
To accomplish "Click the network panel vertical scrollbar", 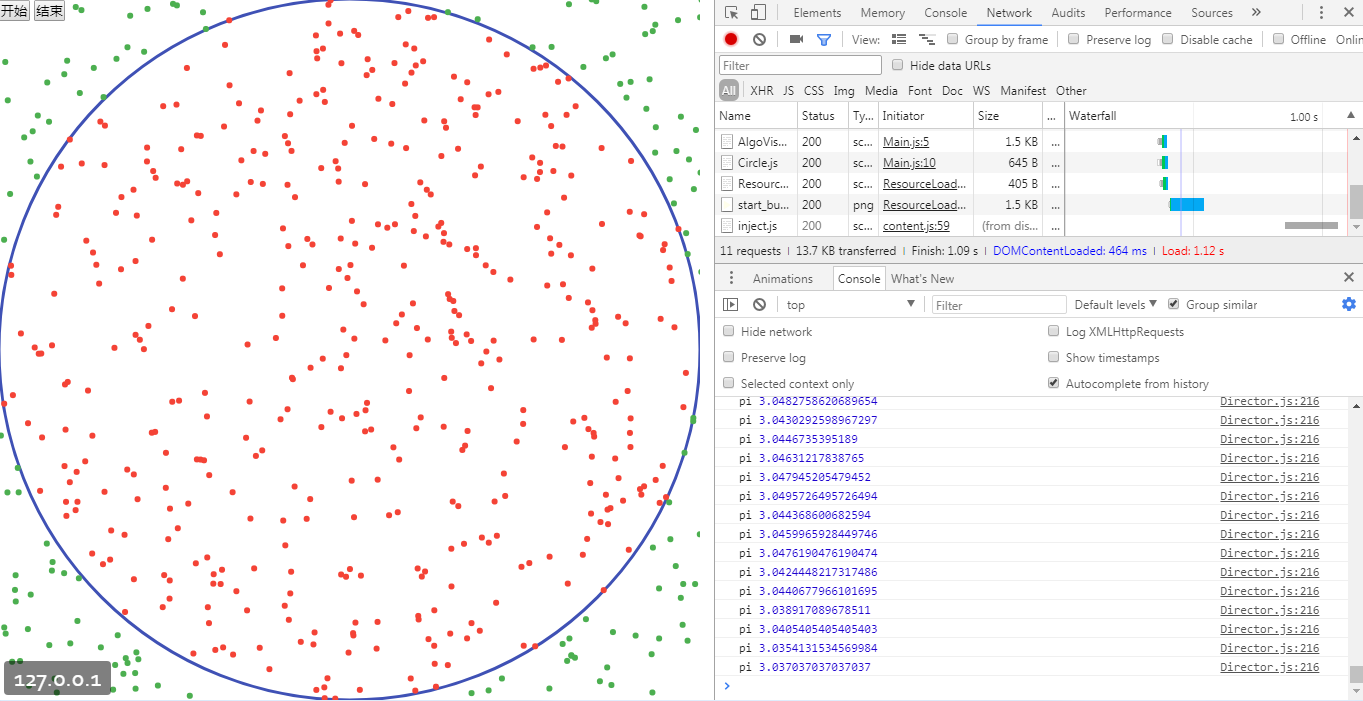I will tap(1356, 200).
